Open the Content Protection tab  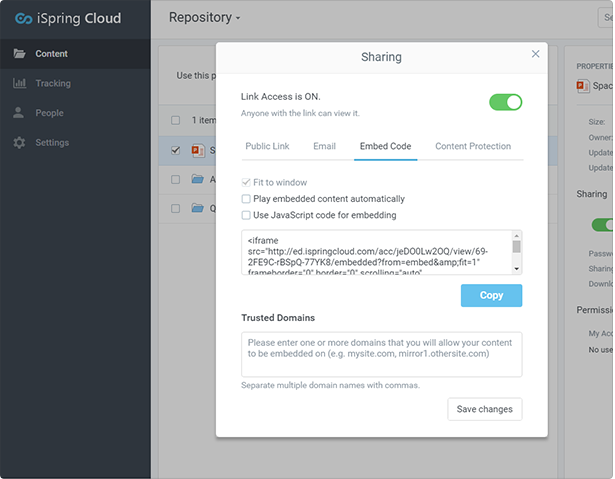pos(473,146)
